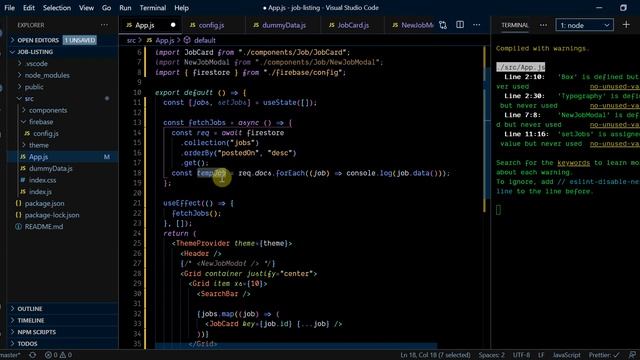Open index.css in the explorer
The width and height of the screenshot is (640, 360).
[42, 180]
